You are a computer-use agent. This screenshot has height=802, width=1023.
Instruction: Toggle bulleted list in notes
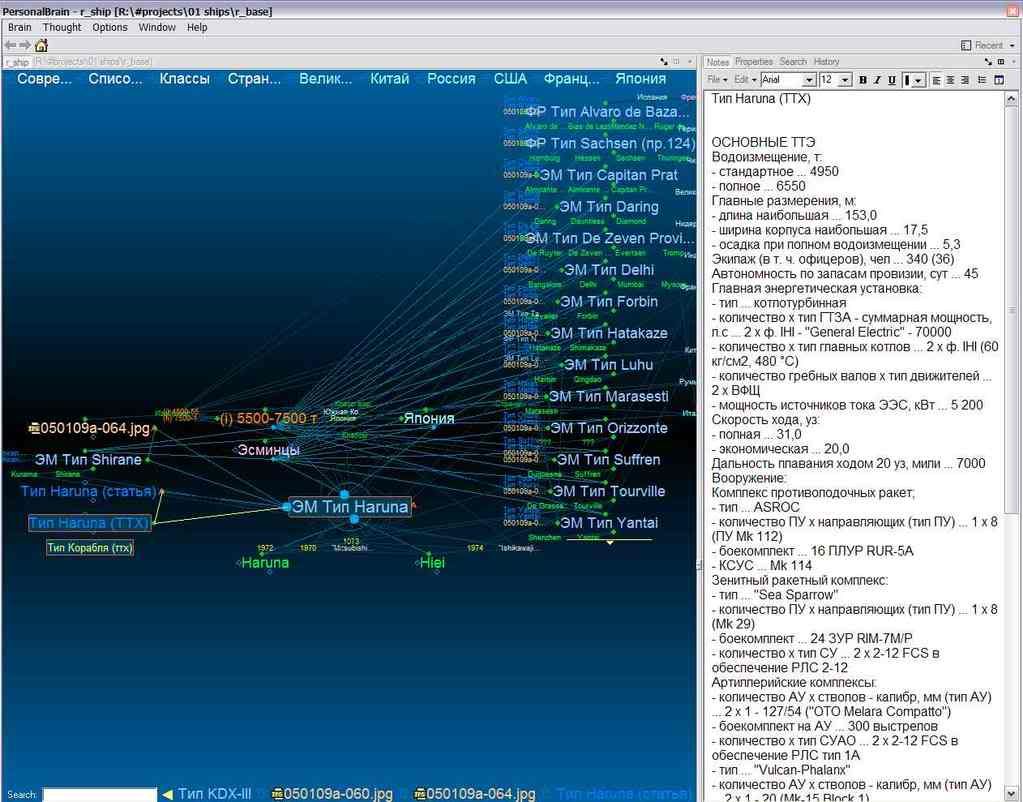pyautogui.click(x=982, y=80)
